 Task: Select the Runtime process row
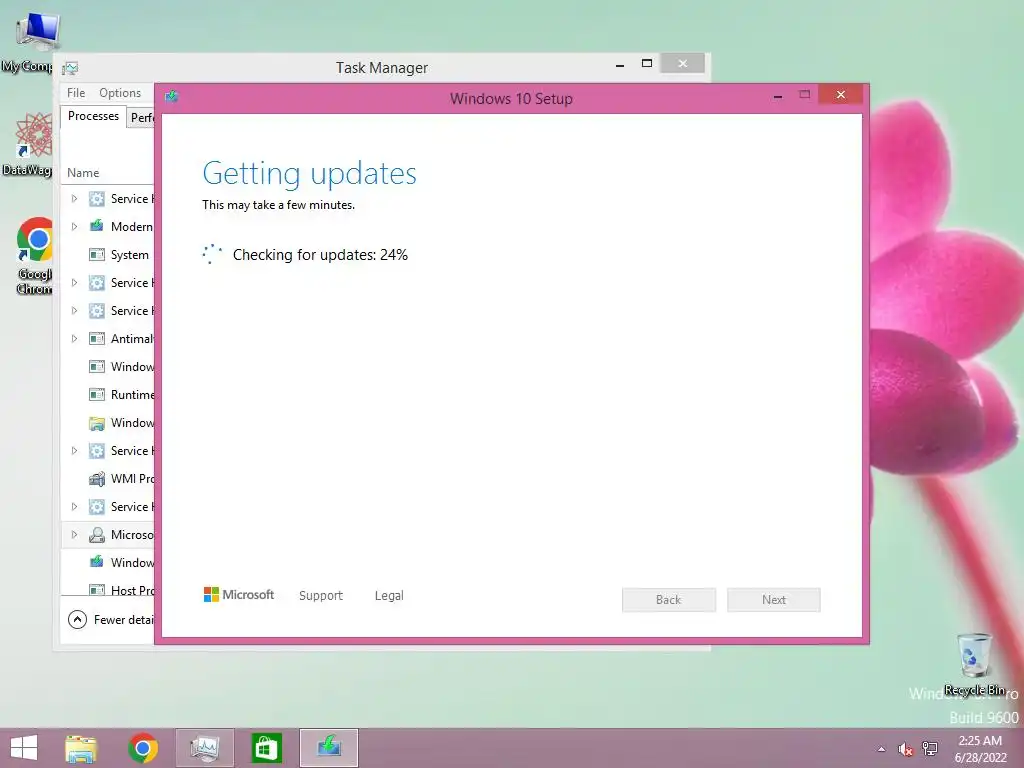[109, 394]
